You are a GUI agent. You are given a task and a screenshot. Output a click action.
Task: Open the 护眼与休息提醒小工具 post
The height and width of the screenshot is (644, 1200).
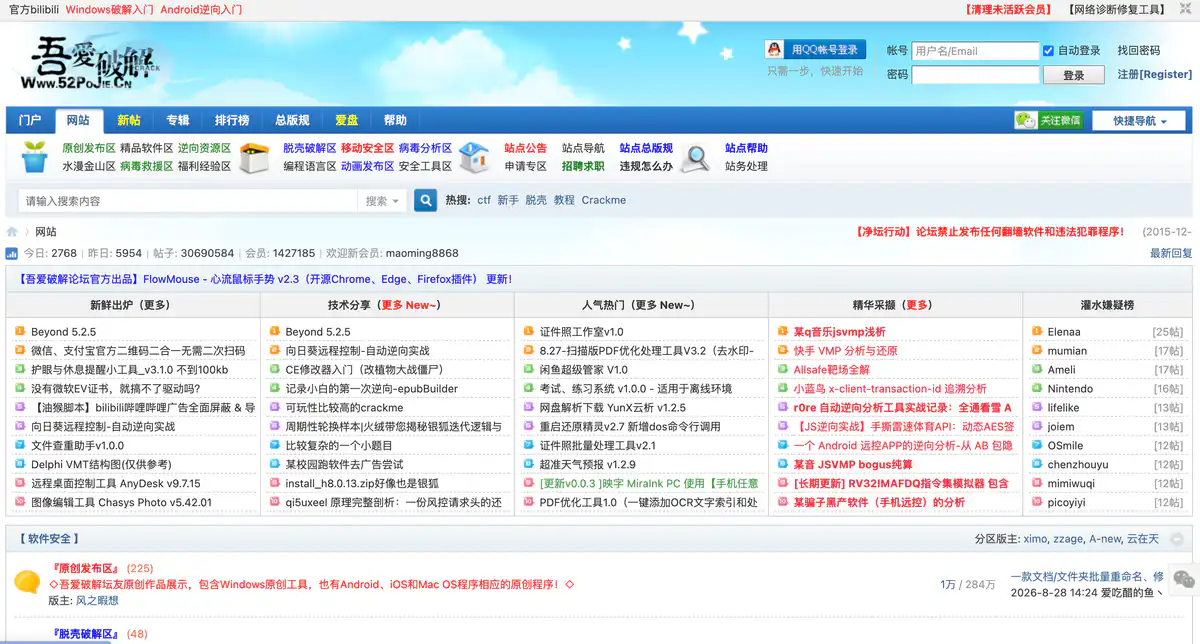[x=130, y=370]
